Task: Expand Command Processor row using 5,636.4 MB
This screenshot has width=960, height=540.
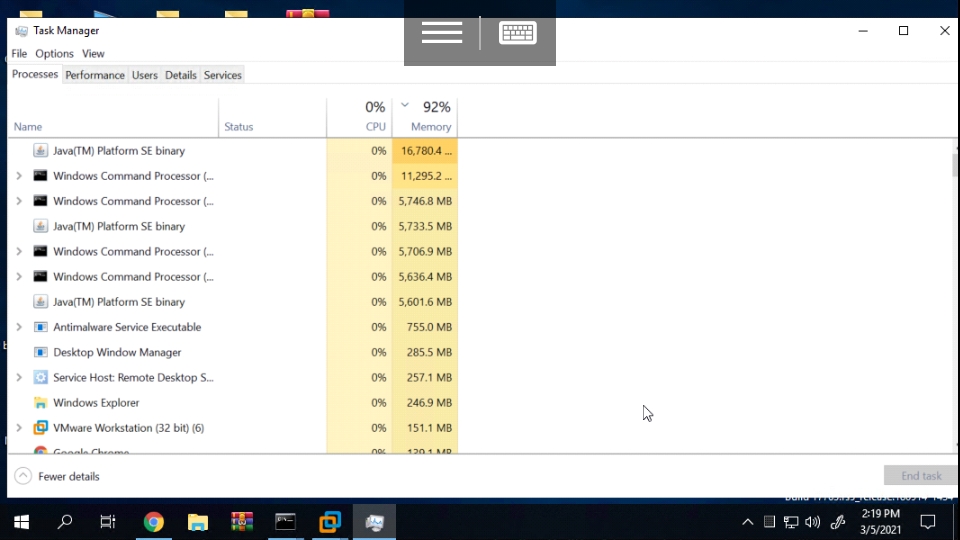Action: 19,276
